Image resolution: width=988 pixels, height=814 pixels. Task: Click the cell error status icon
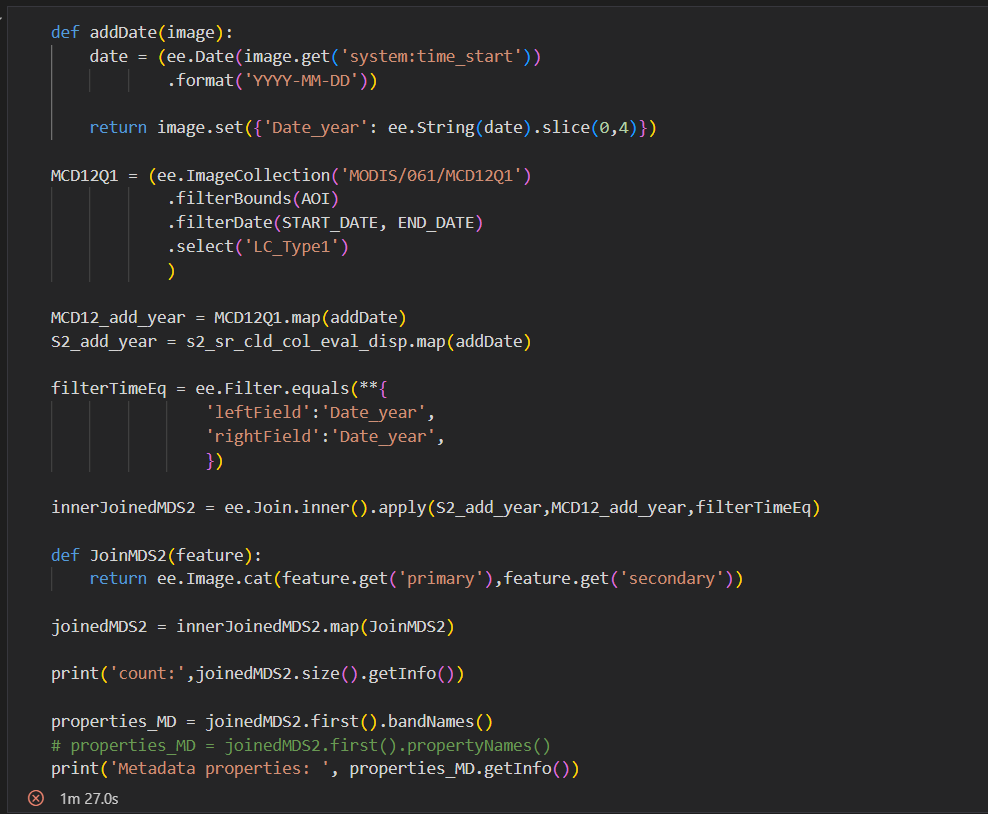[36, 798]
